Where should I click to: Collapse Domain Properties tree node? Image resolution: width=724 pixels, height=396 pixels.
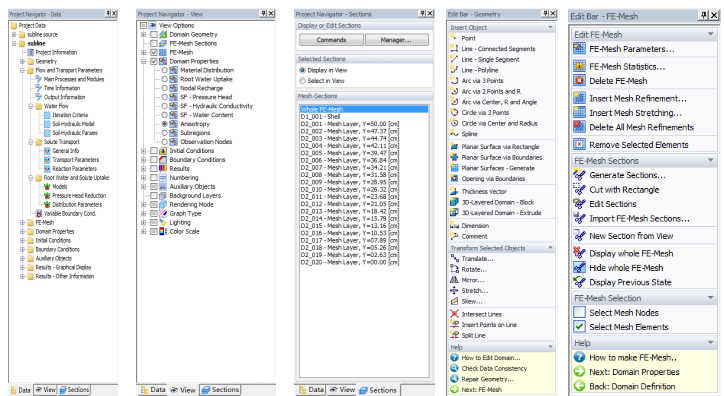point(144,61)
